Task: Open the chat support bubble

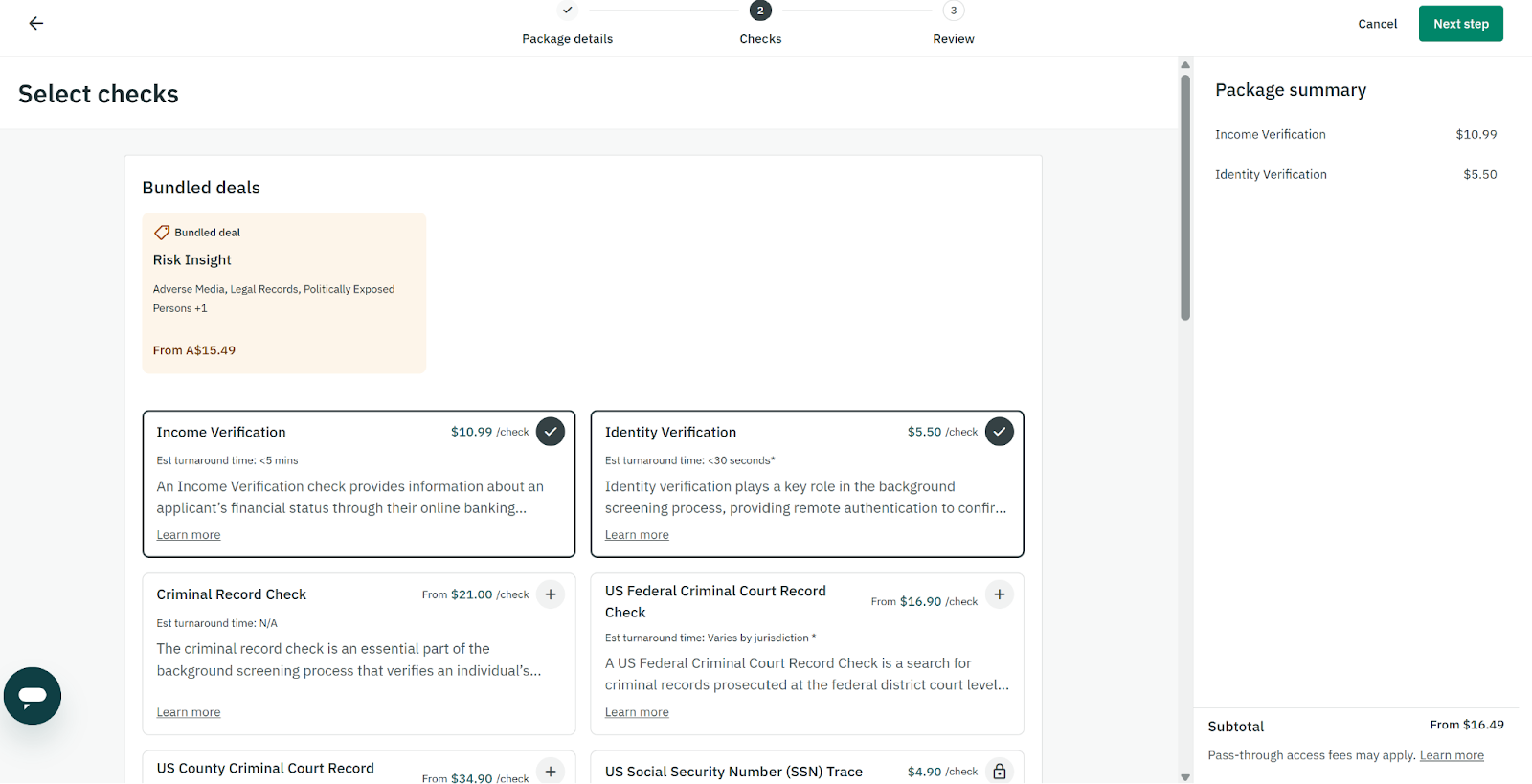Action: pyautogui.click(x=33, y=696)
